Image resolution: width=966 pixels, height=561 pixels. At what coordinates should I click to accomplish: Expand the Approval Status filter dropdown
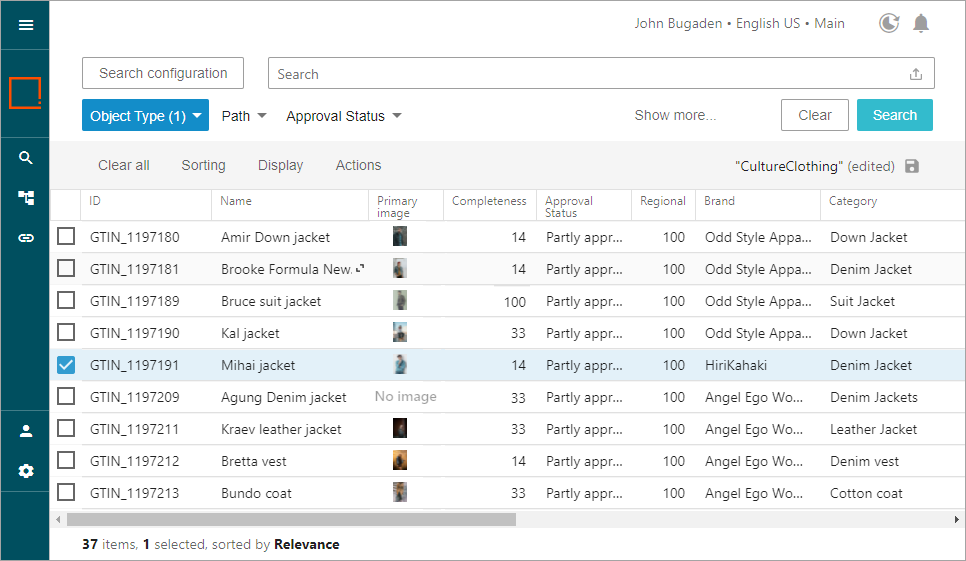[x=343, y=116]
